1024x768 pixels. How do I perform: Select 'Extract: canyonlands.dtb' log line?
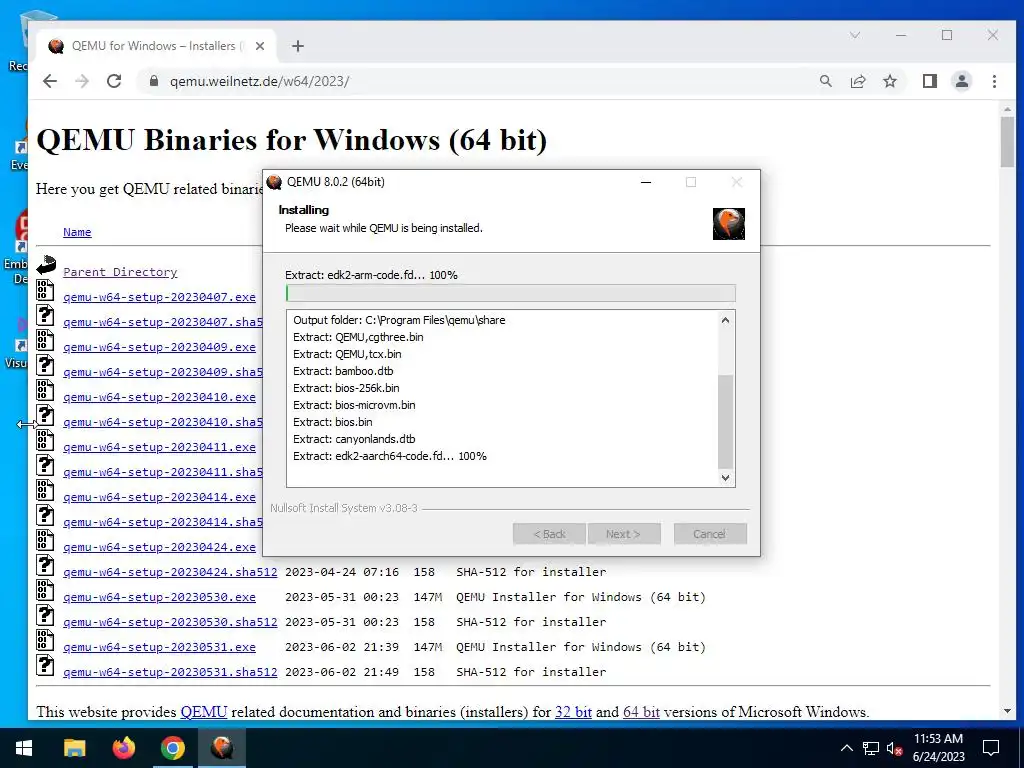click(x=354, y=439)
